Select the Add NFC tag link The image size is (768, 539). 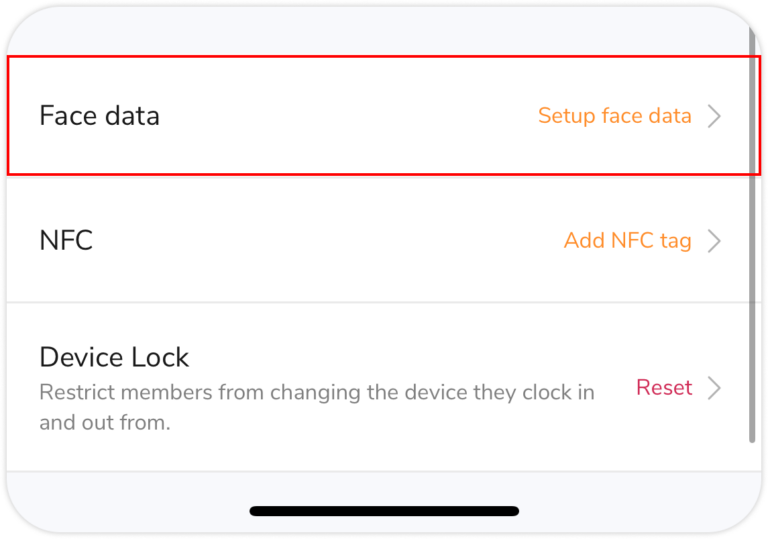[x=627, y=241]
